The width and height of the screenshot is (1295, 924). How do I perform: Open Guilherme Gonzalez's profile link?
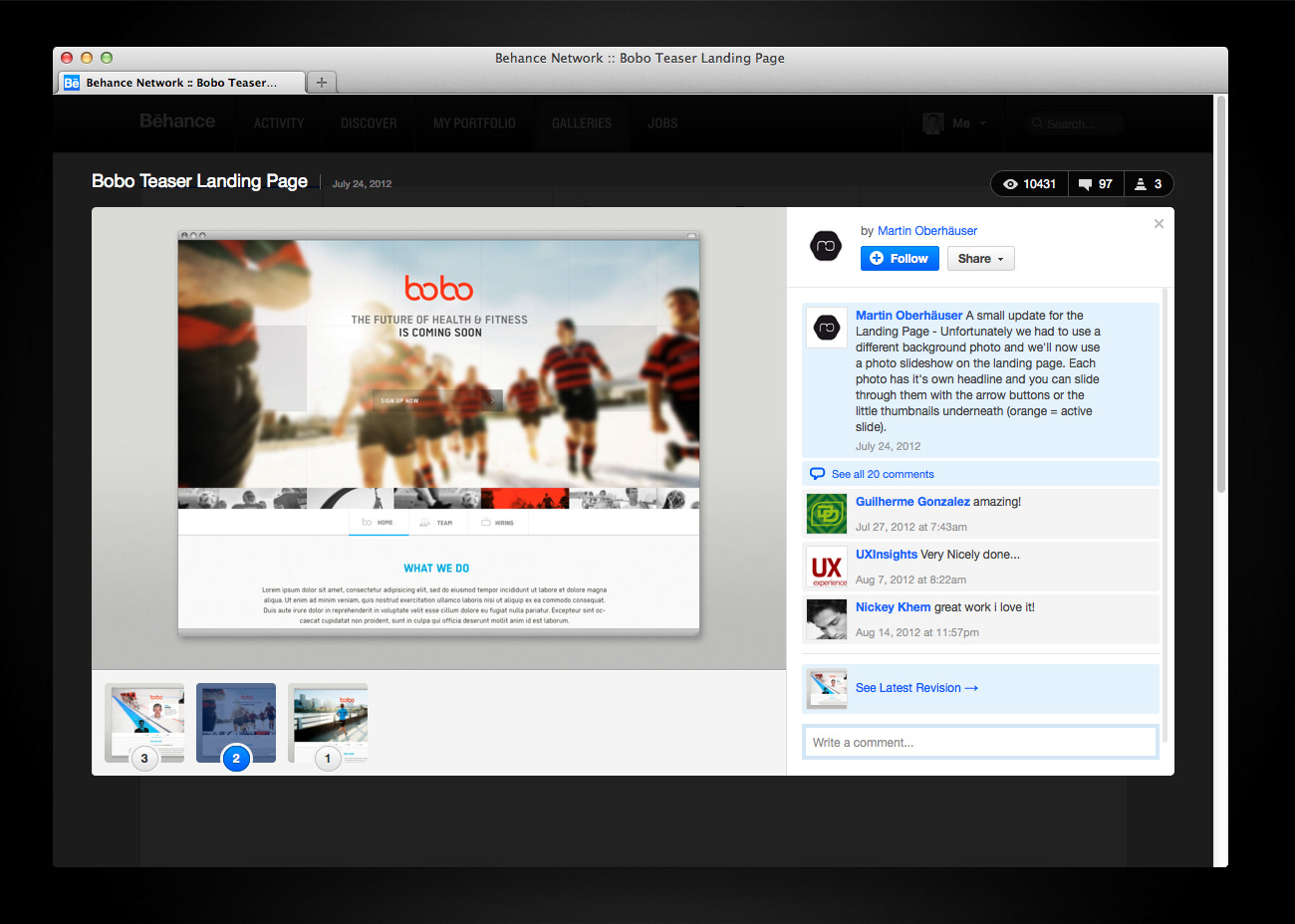point(912,502)
